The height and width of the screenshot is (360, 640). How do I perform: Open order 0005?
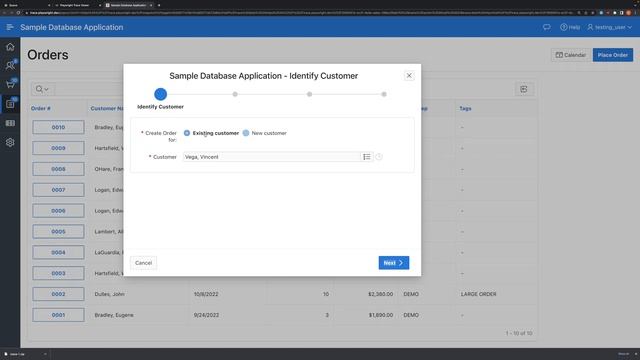coord(58,231)
